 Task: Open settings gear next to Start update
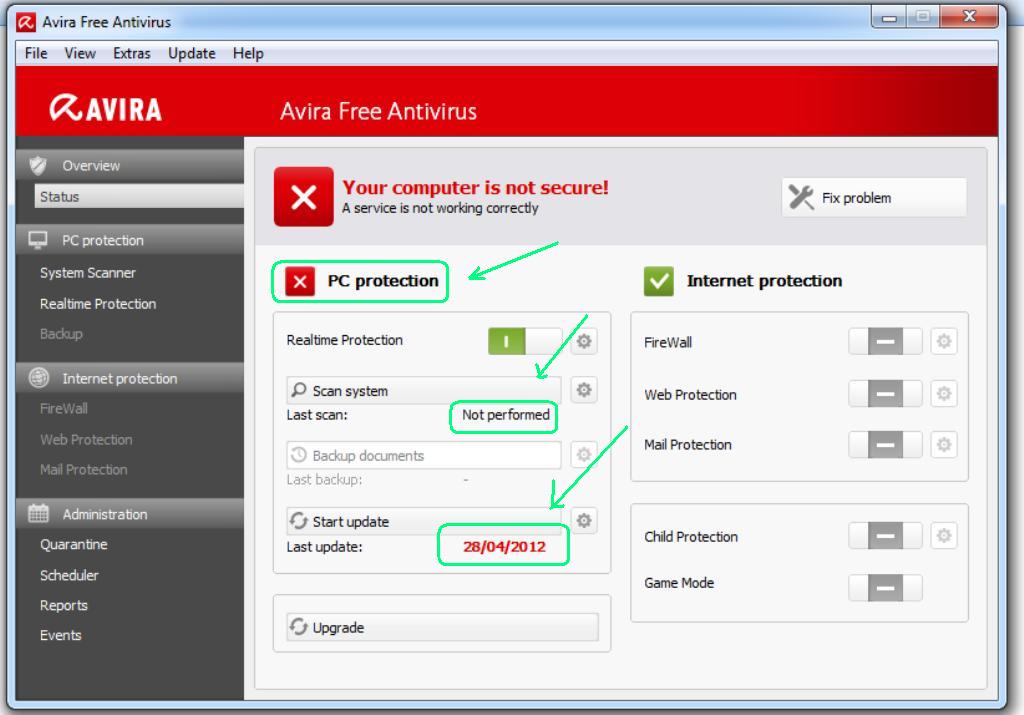584,520
